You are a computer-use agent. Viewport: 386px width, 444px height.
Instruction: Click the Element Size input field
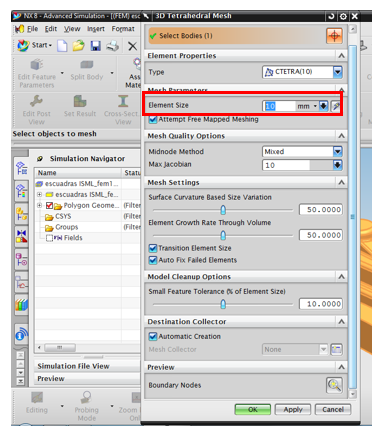click(x=279, y=106)
